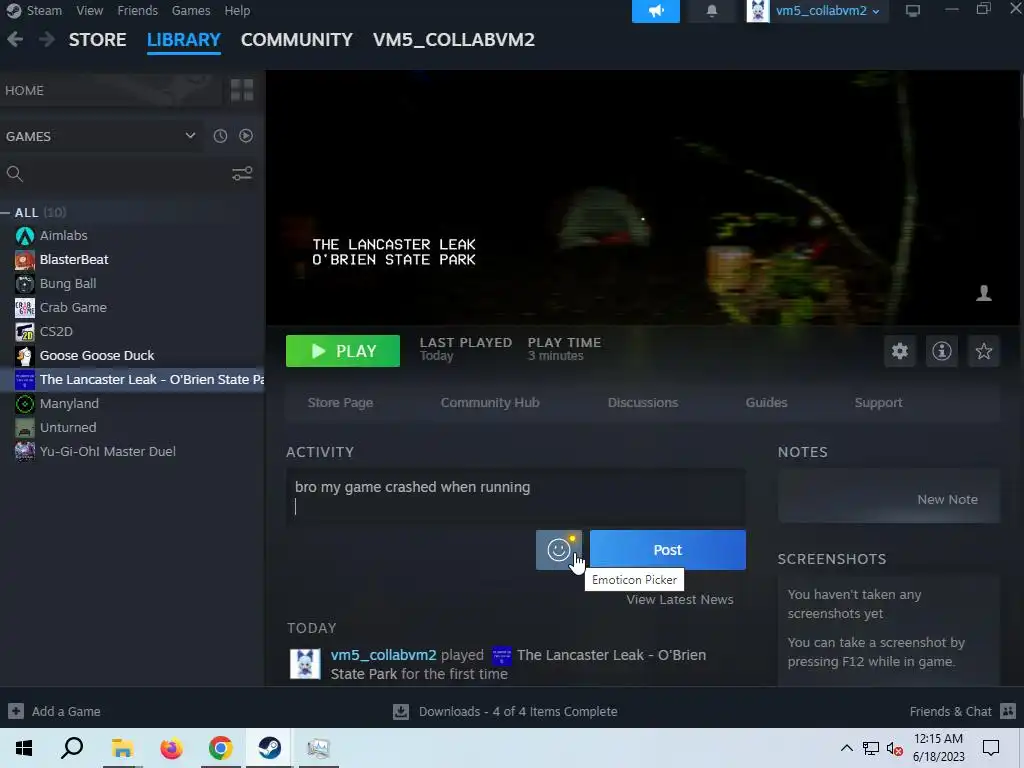Click vm5_collabvm2 username in activity feed
This screenshot has height=768, width=1024.
tap(383, 655)
